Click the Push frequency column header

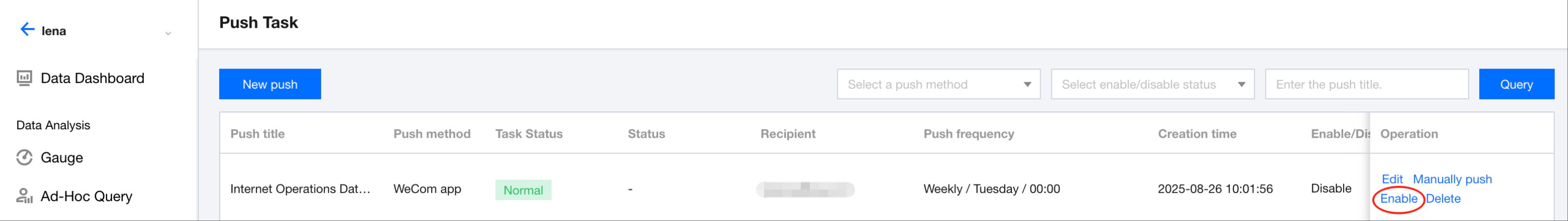[968, 134]
